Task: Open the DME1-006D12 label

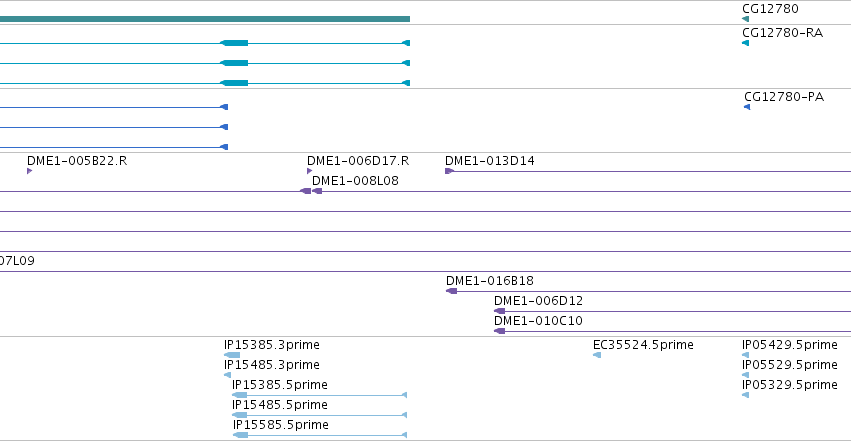Action: coord(538,301)
